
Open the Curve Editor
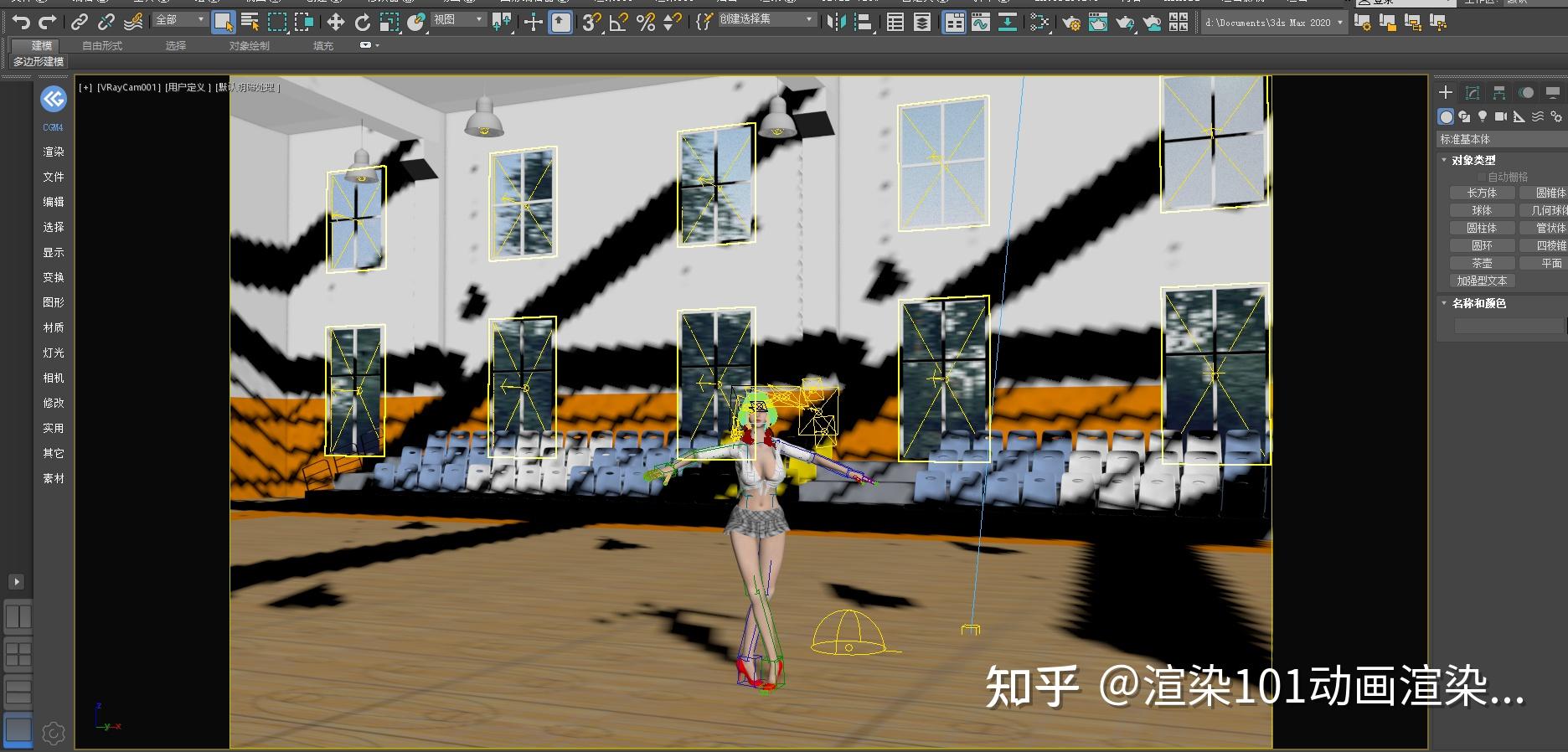point(981,22)
